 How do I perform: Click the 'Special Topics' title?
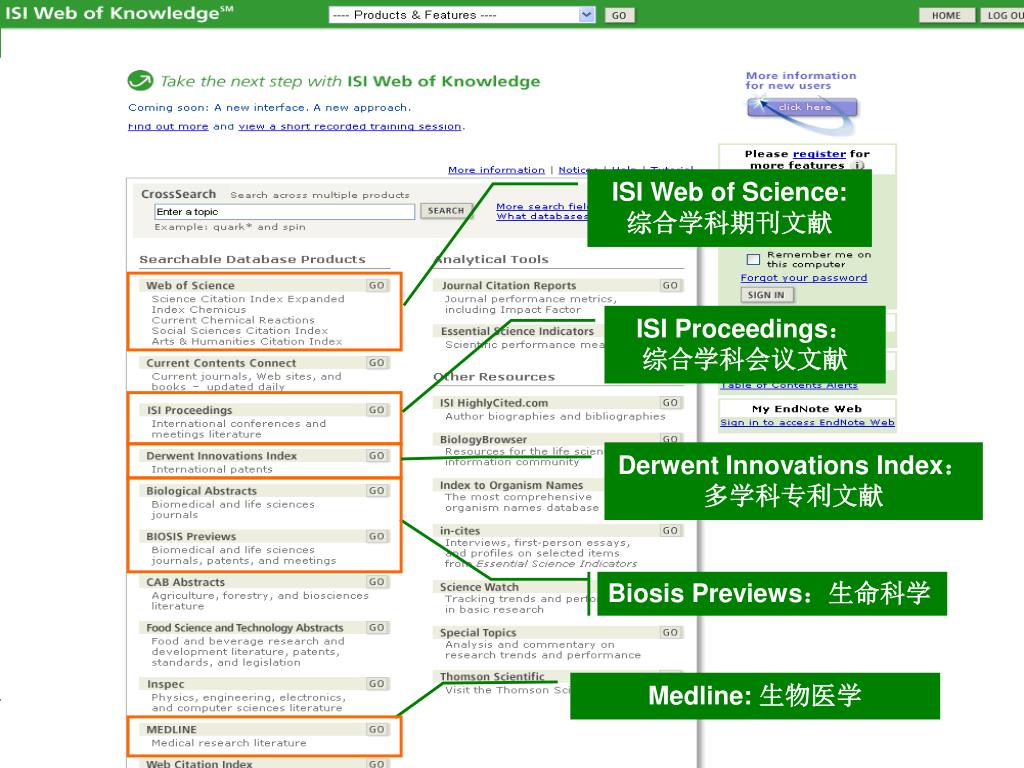pos(478,633)
